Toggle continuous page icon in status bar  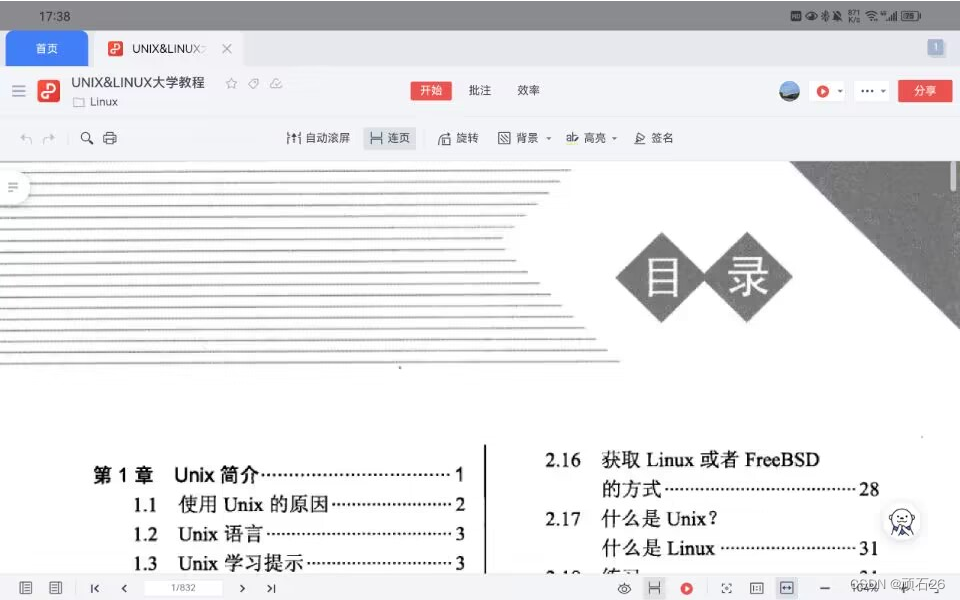point(654,588)
